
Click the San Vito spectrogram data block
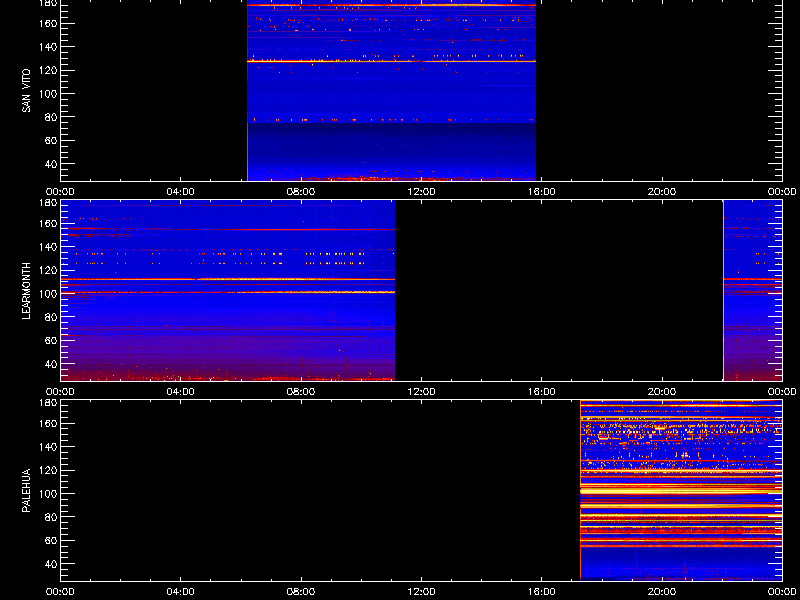tap(391, 90)
